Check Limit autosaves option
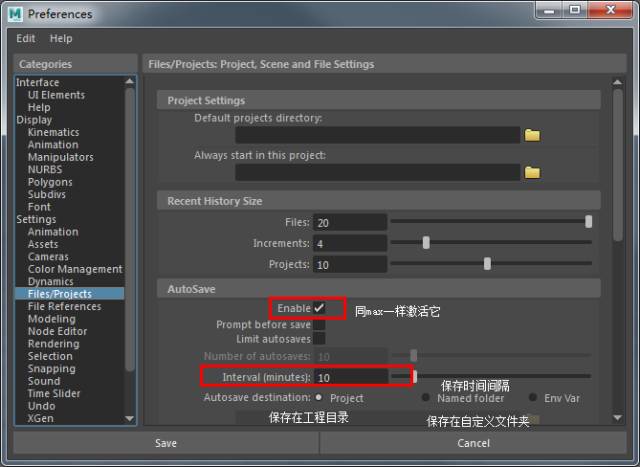This screenshot has height=467, width=640. click(319, 339)
